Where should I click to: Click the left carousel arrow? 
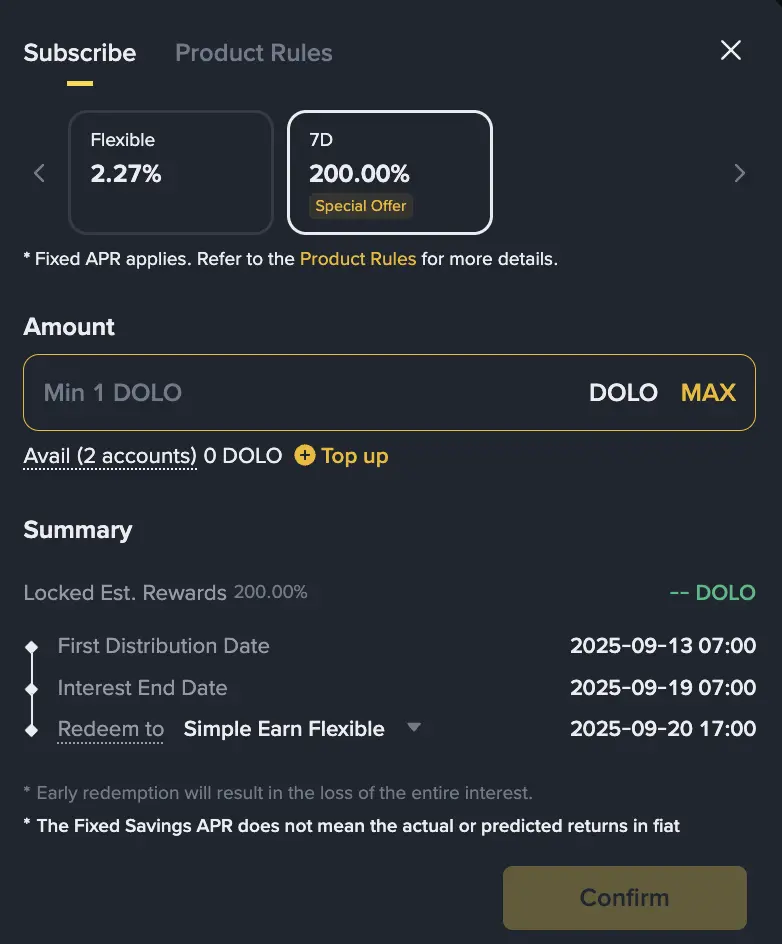coord(38,173)
